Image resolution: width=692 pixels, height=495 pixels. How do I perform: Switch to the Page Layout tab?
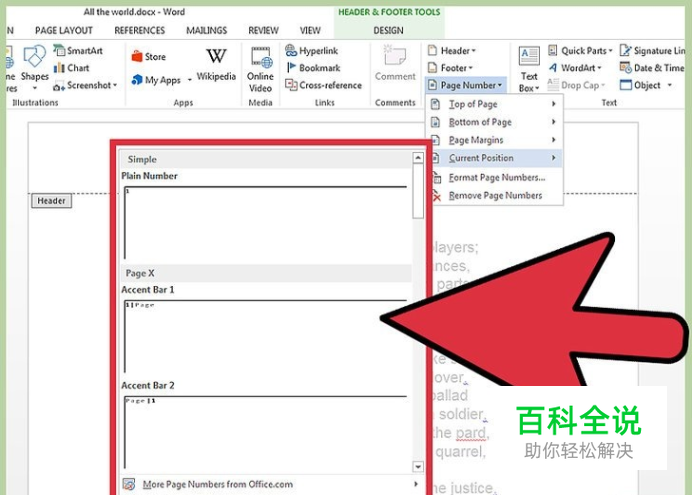(x=64, y=30)
